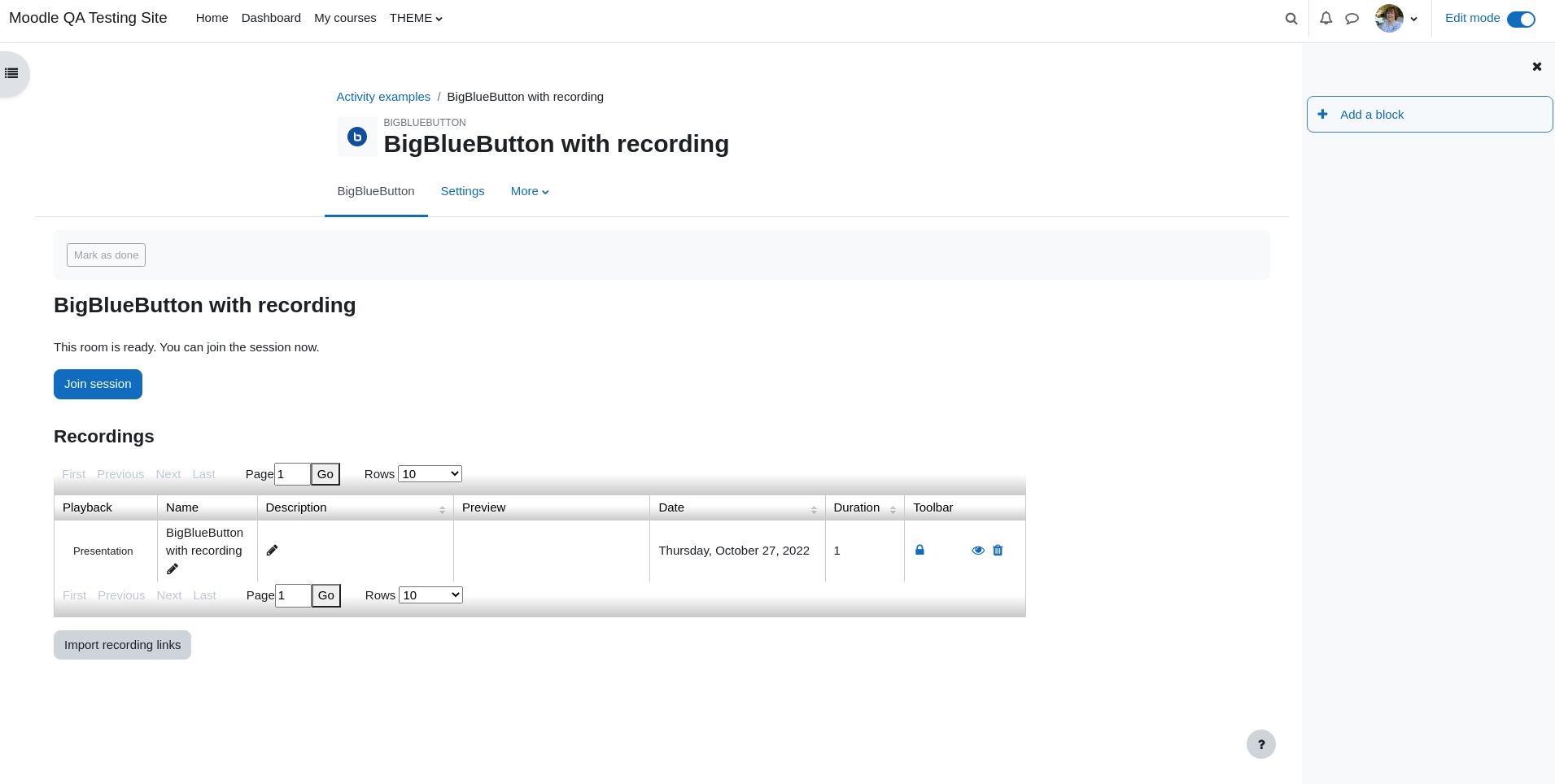Toggle the Edit mode switch
The width and height of the screenshot is (1555, 784).
tap(1521, 19)
